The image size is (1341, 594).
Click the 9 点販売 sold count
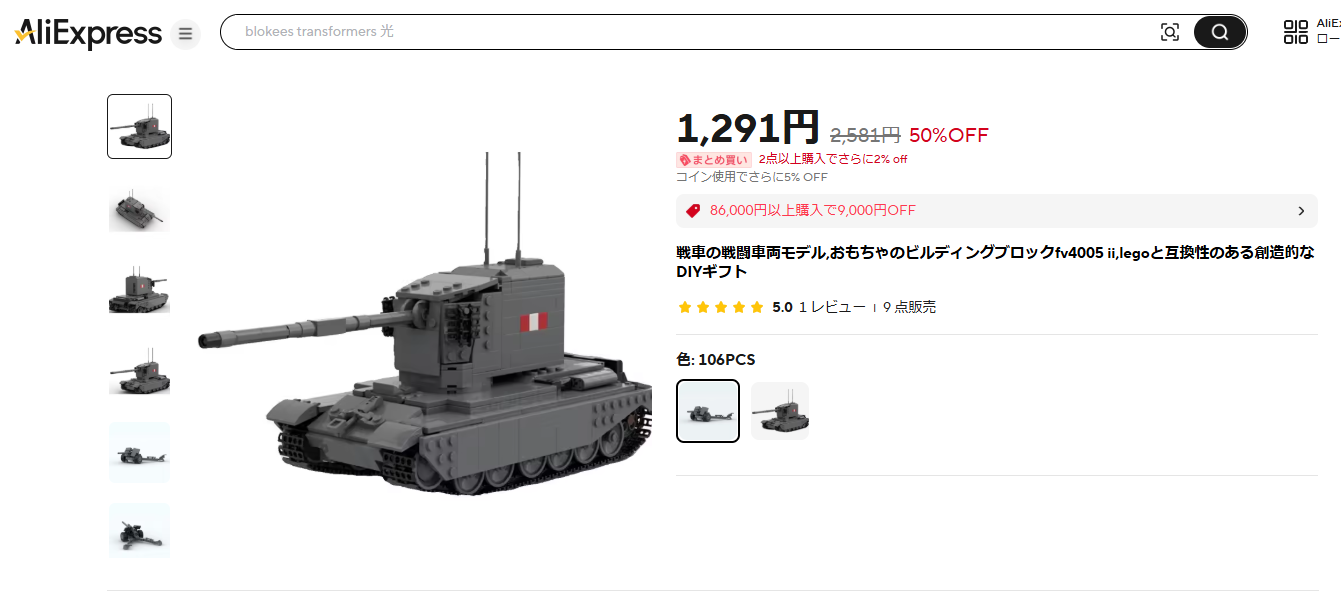[x=909, y=307]
